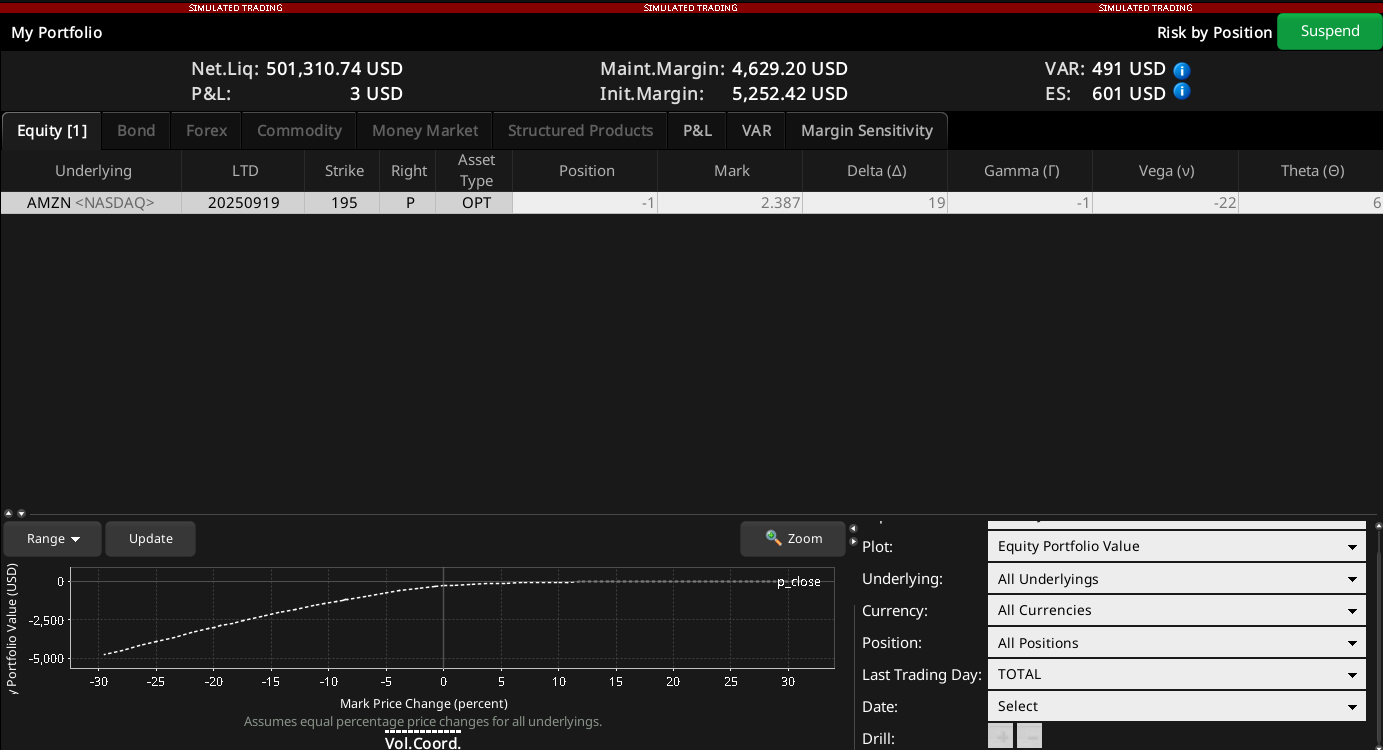Sort by Underlying column header

pos(91,171)
